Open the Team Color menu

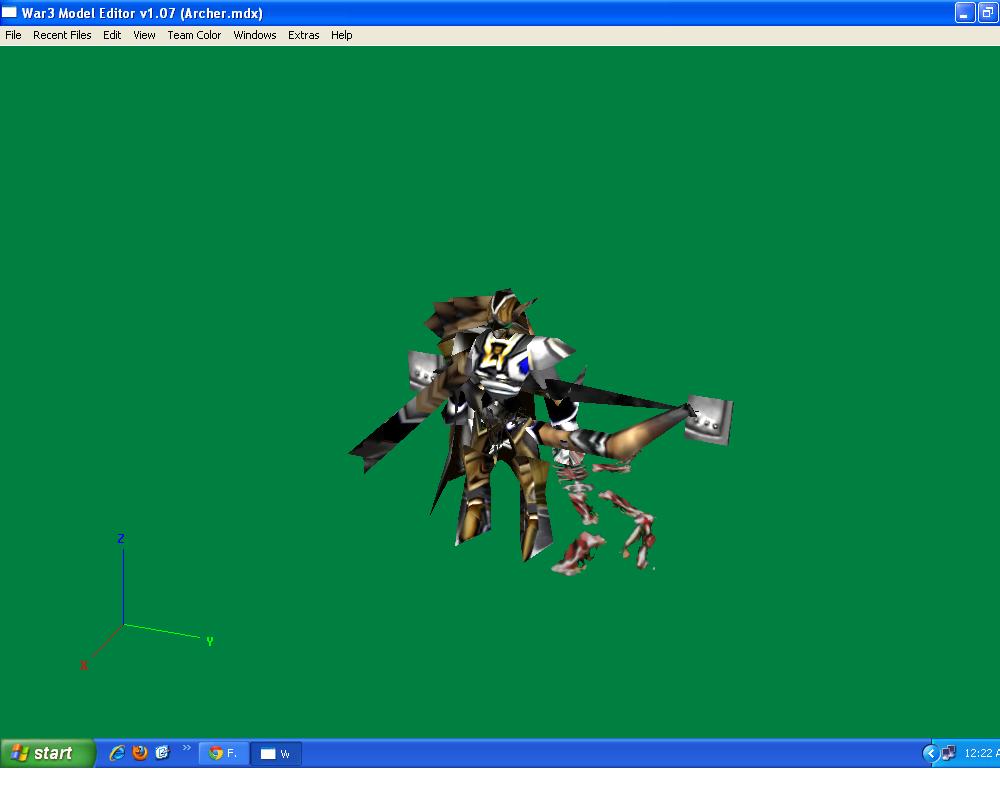point(194,35)
